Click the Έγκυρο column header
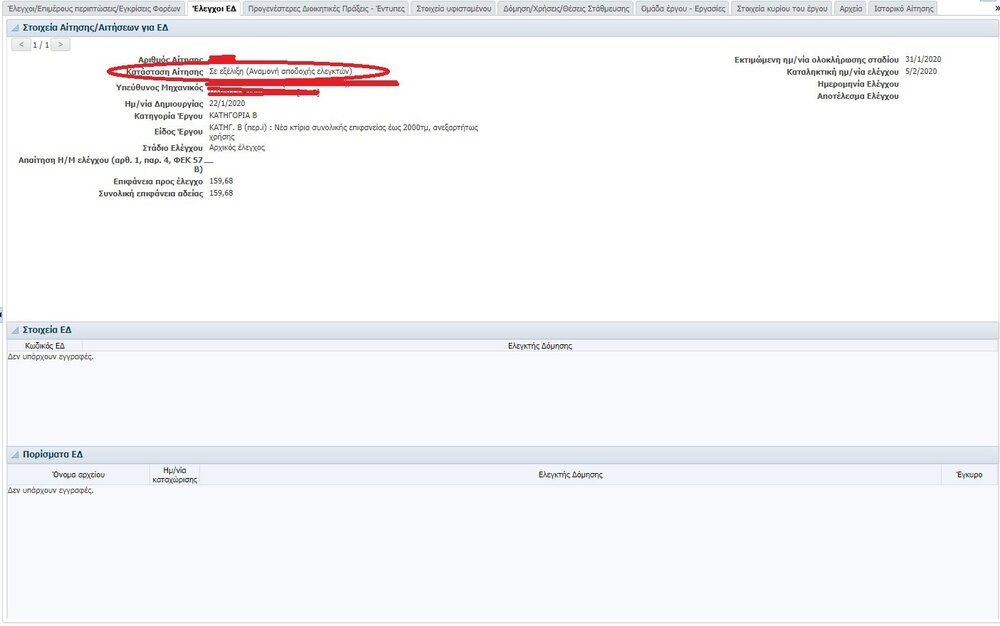This screenshot has width=1000, height=626. click(x=968, y=474)
